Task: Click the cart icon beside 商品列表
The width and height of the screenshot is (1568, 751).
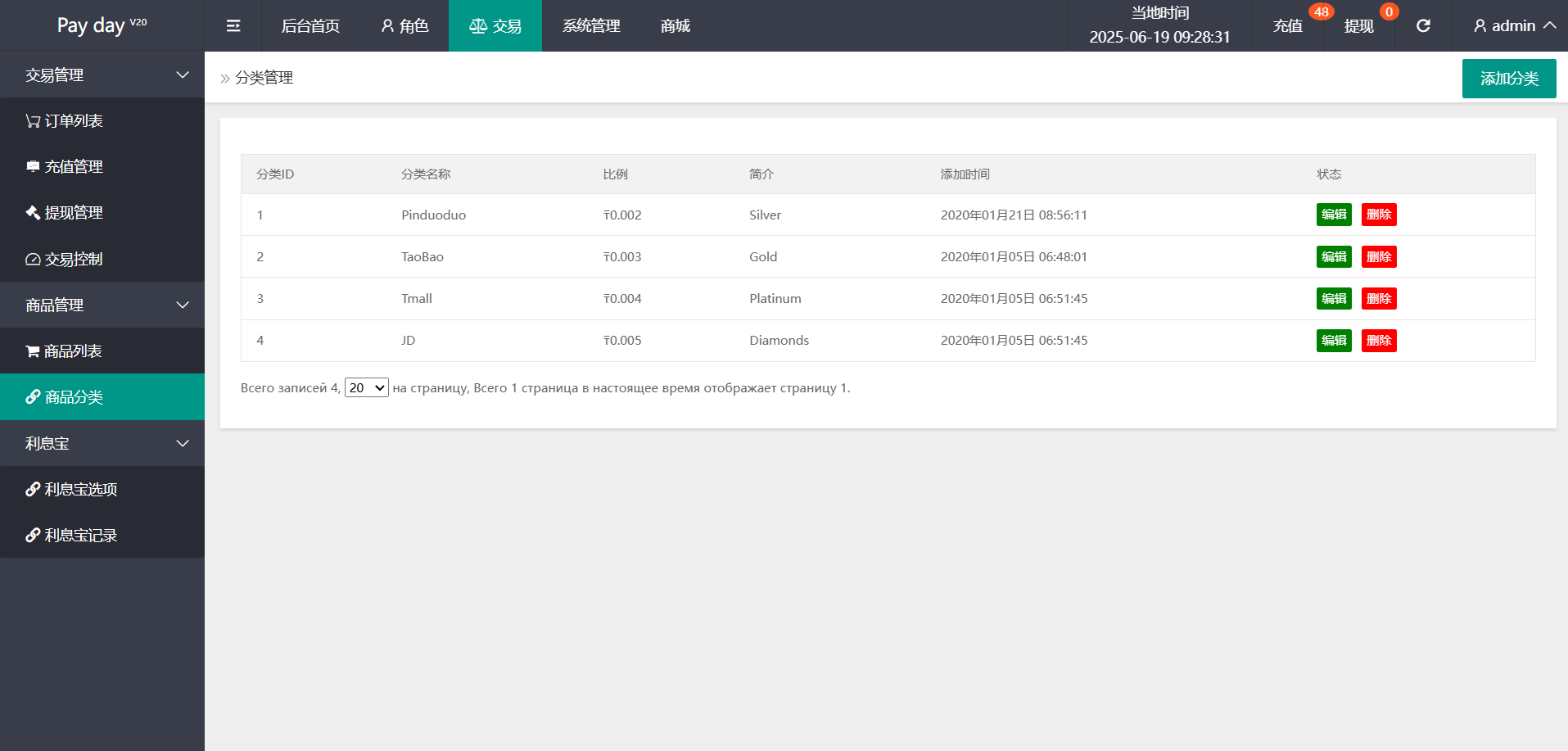Action: pos(33,351)
